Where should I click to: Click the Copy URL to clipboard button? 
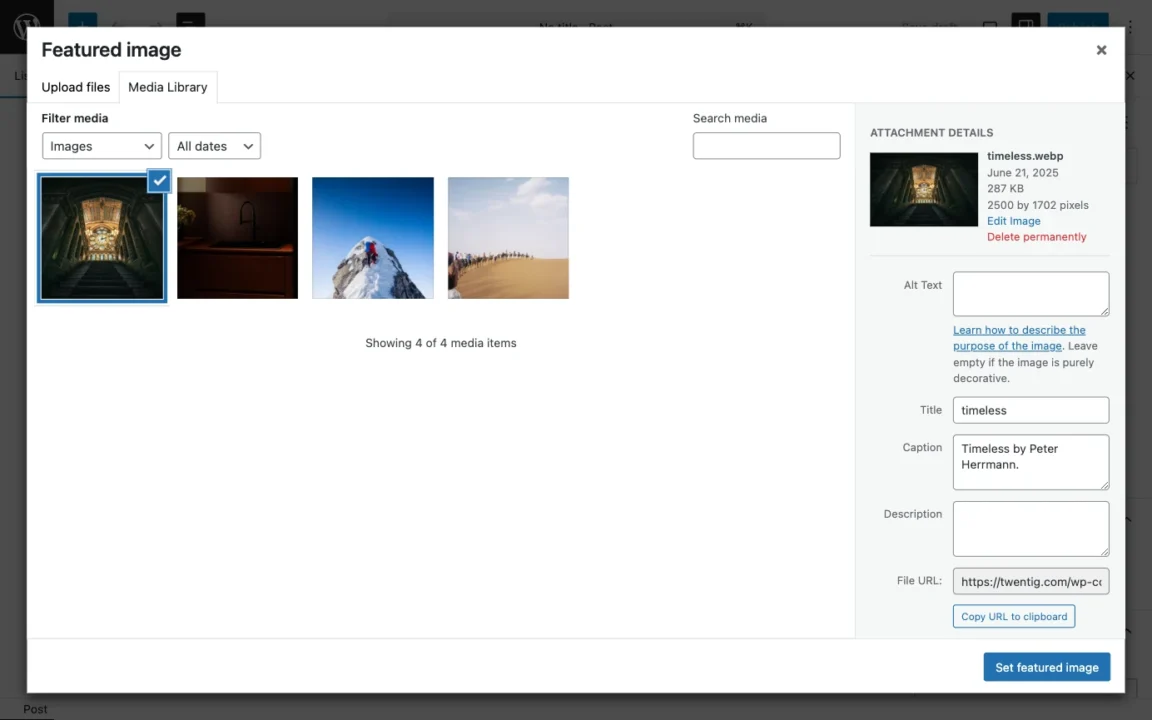(x=1014, y=616)
